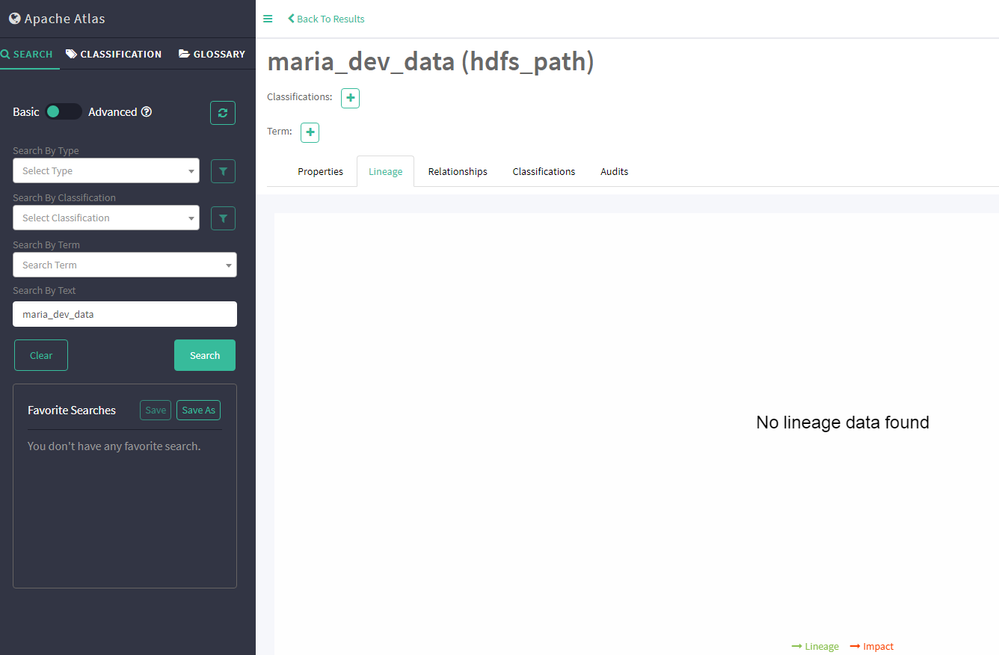Add a classification with the plus icon
999x655 pixels.
350,98
